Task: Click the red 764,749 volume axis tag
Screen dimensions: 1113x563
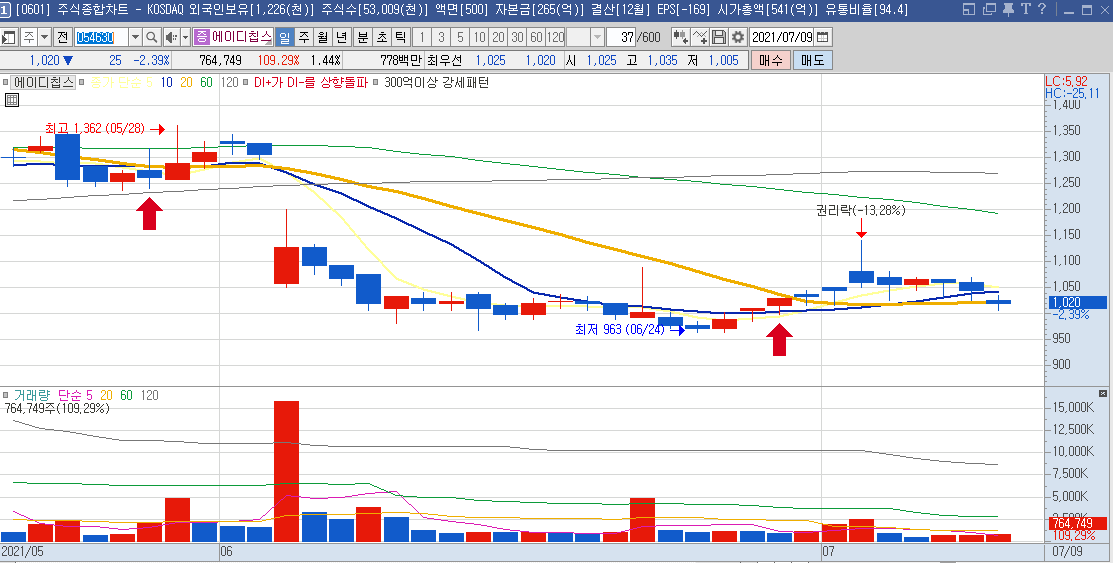Action: coord(1077,523)
